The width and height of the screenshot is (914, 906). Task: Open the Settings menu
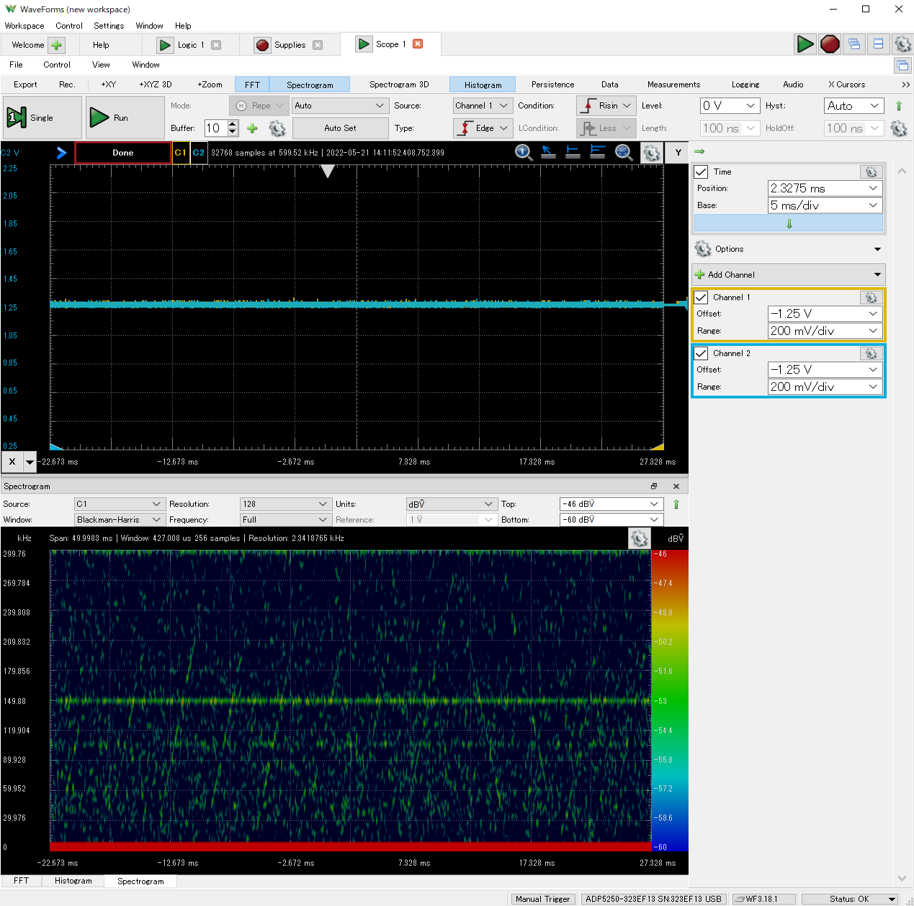(108, 26)
